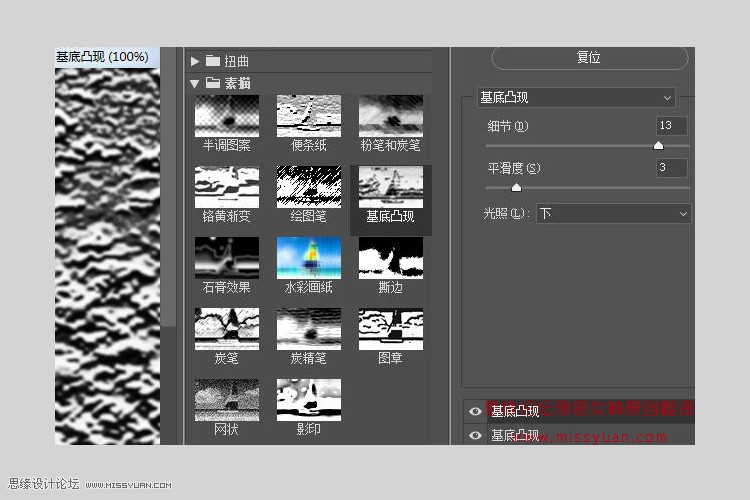Image resolution: width=750 pixels, height=500 pixels.
Task: Select the 图章 filter thumbnail
Action: 391,329
